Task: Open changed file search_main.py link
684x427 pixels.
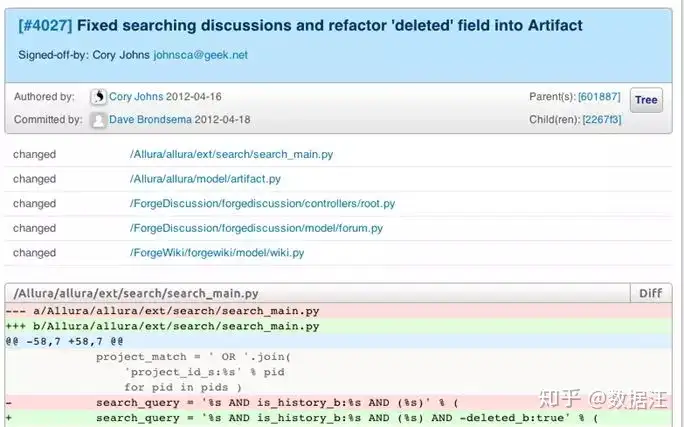Action: pos(231,154)
